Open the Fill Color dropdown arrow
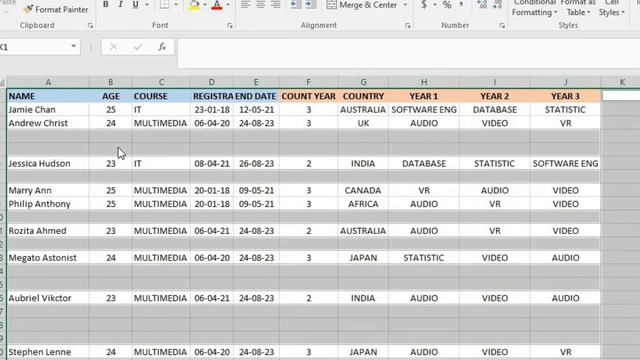 [x=205, y=5]
